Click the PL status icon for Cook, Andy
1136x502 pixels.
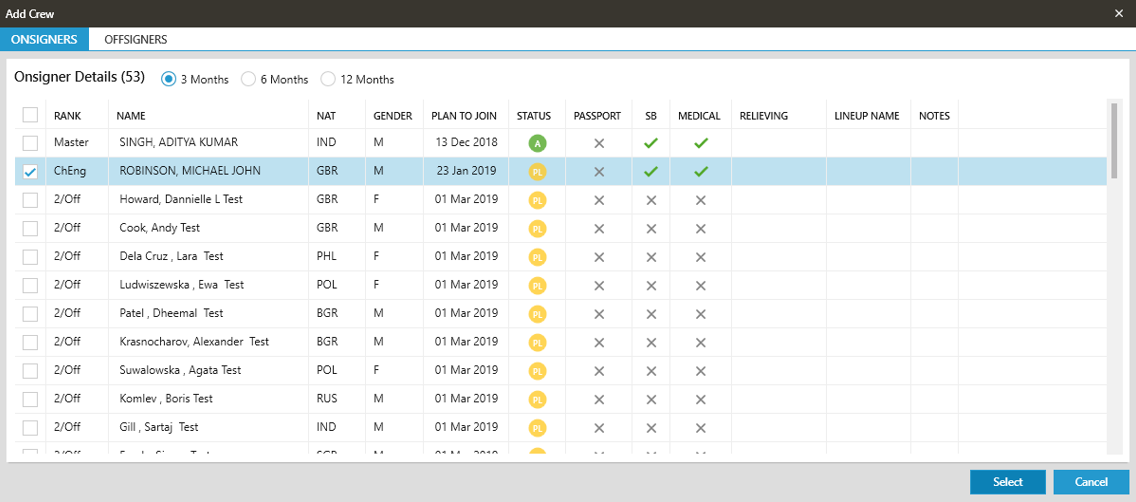[x=537, y=229]
